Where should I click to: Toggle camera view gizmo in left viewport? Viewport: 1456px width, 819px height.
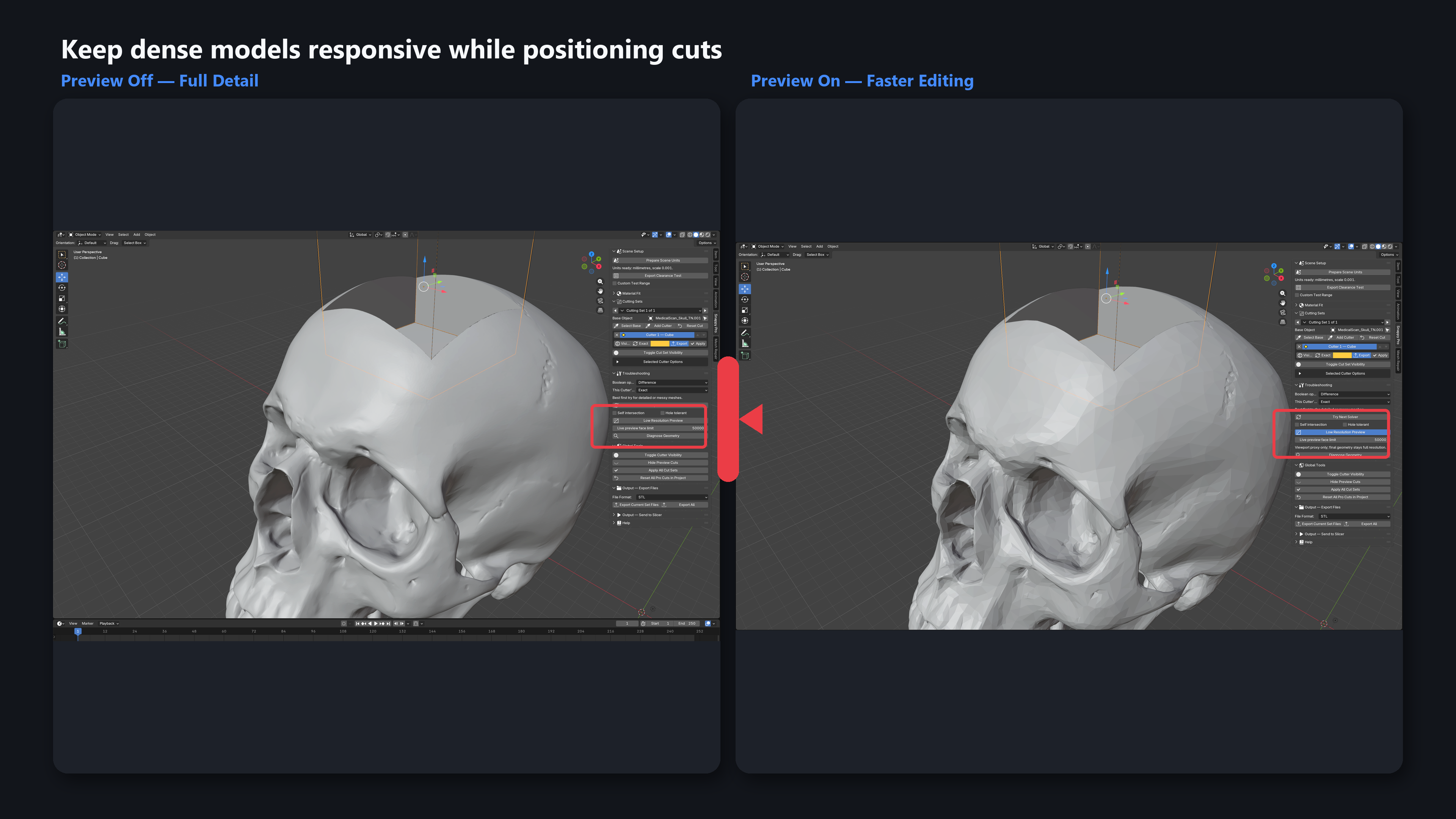coord(600,301)
